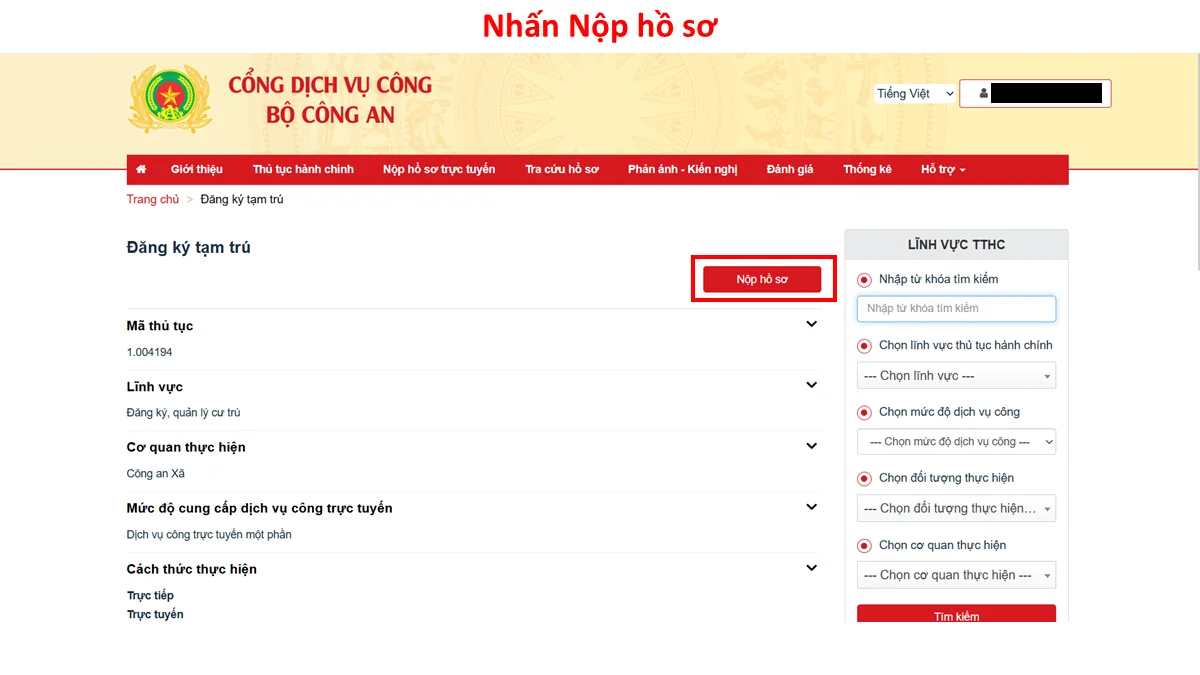Click the LĨNH VỰC TTHC panel header
This screenshot has width=1200, height=675.
[956, 244]
